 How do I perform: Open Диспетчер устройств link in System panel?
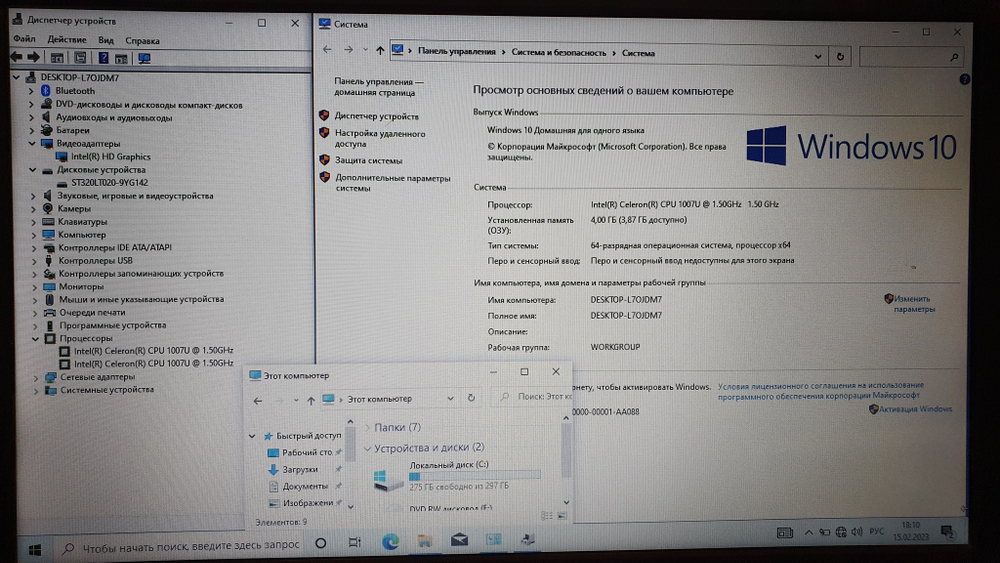click(x=377, y=117)
